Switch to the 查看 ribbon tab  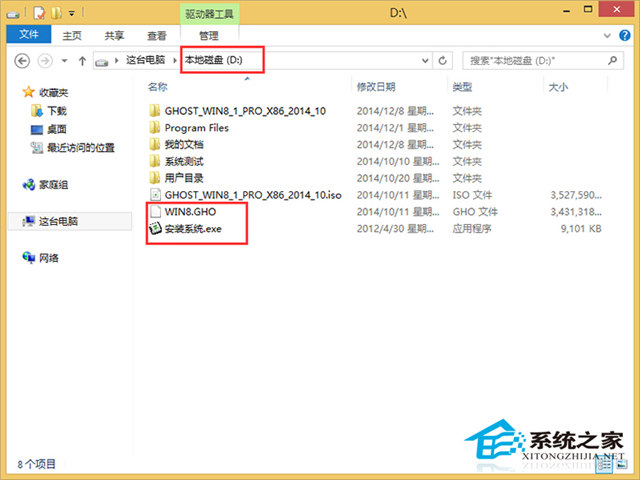(x=156, y=36)
